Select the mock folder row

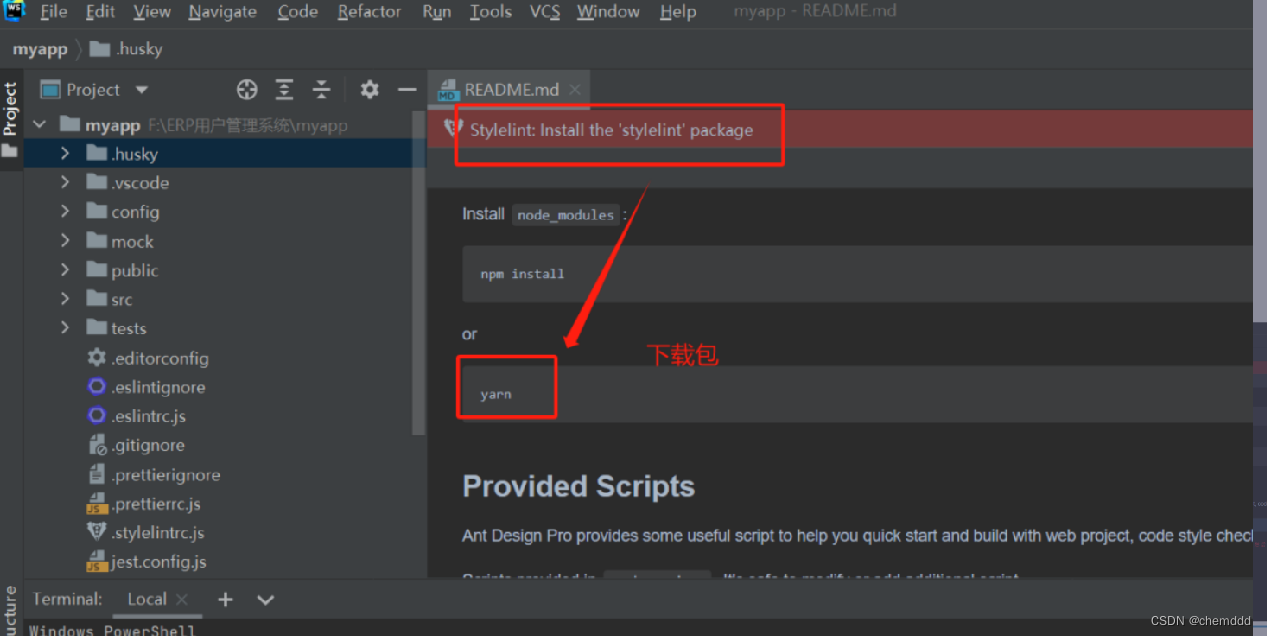click(x=219, y=241)
